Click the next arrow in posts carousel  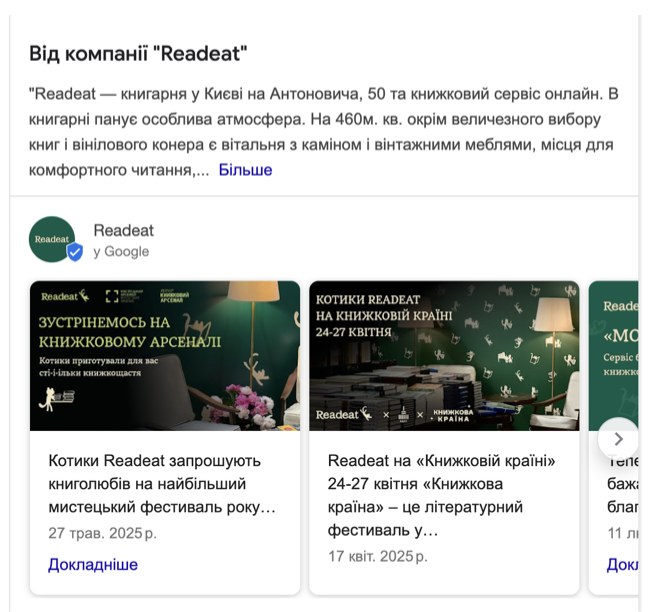click(x=618, y=439)
